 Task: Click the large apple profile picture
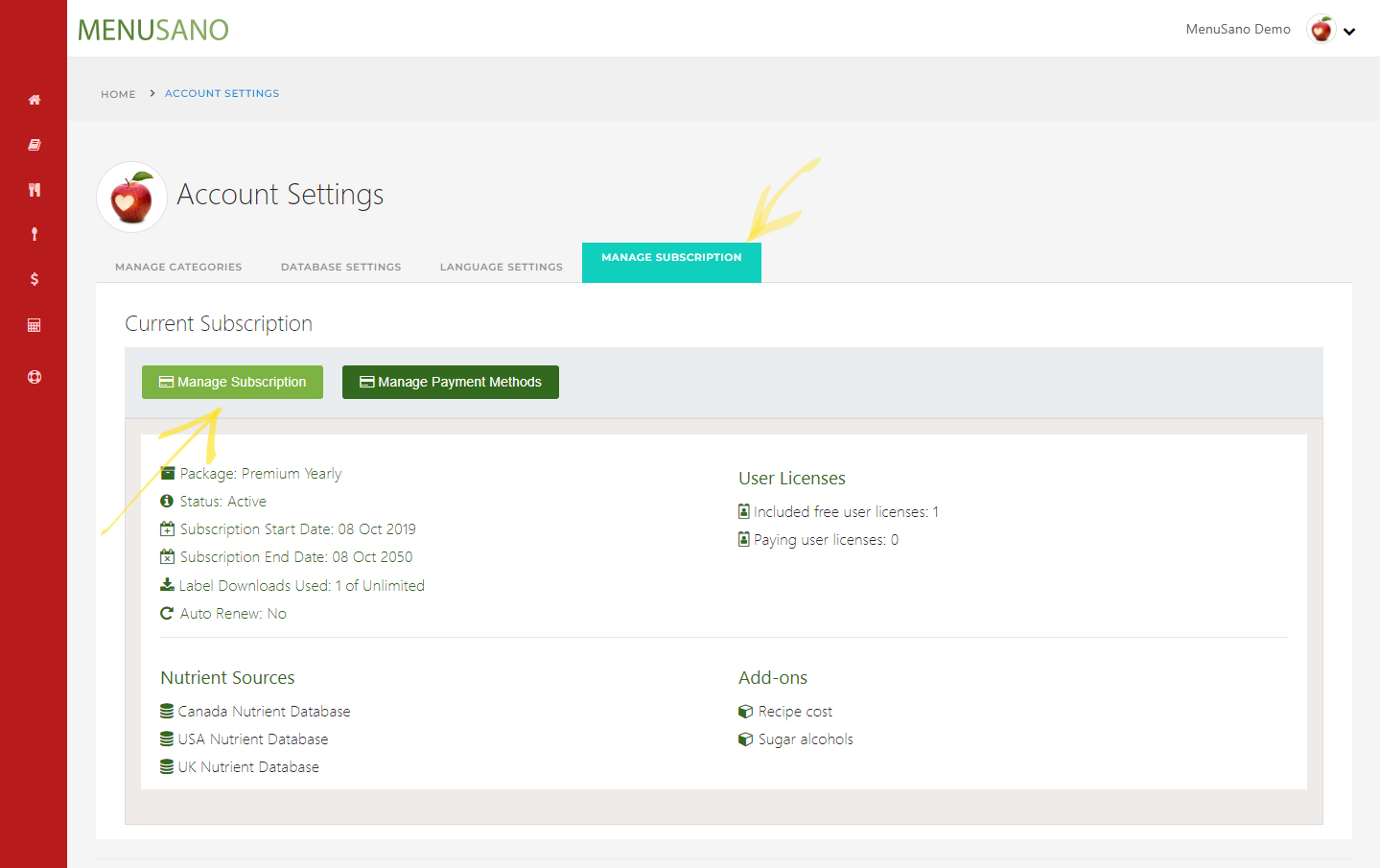(131, 198)
